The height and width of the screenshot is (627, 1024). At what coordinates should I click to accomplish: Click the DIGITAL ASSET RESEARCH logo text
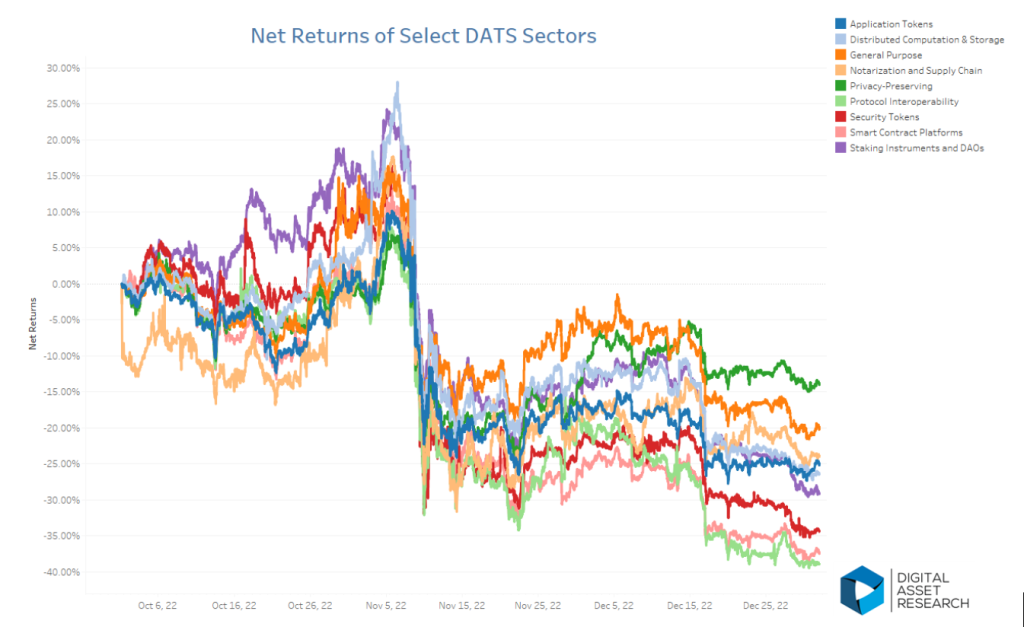[933, 590]
